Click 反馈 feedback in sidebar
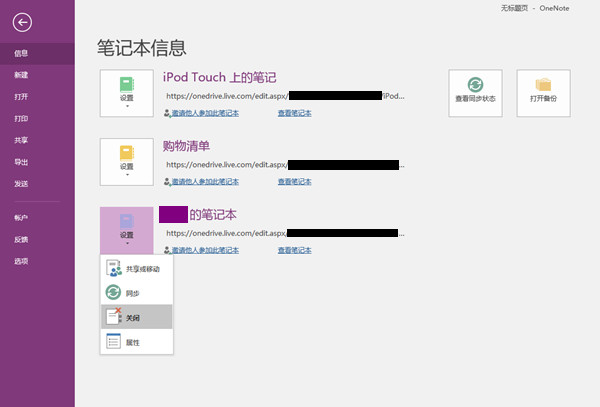This screenshot has width=600, height=407. [37, 240]
